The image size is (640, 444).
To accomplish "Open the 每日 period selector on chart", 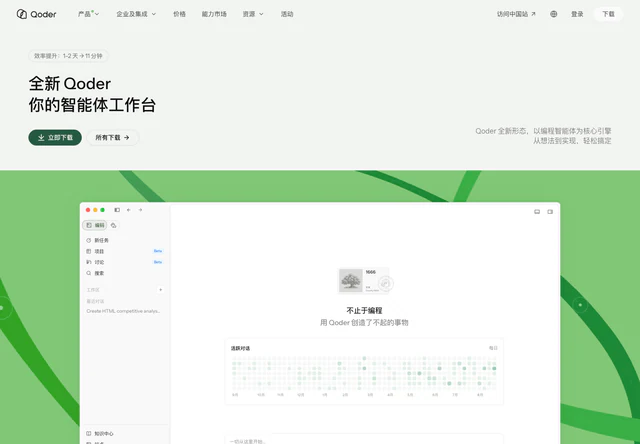I will pos(493,348).
